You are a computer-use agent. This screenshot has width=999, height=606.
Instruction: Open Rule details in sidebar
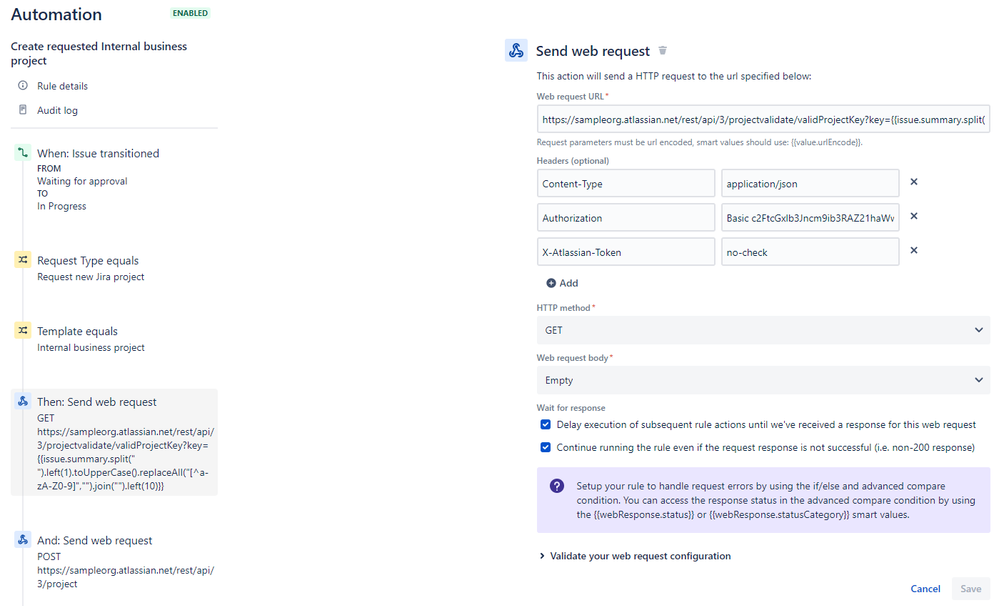tap(62, 86)
